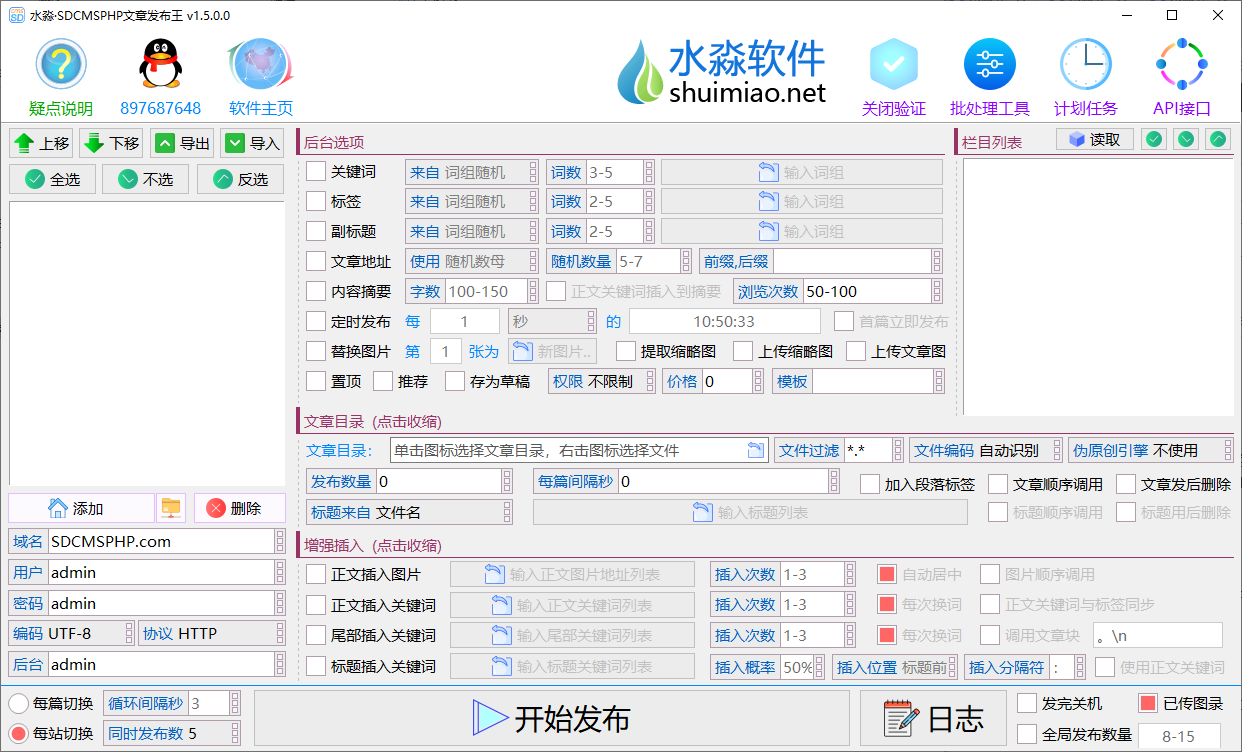Open the 批处理工具 batch tools icon
Screen dimensions: 1242x752
(x=989, y=62)
